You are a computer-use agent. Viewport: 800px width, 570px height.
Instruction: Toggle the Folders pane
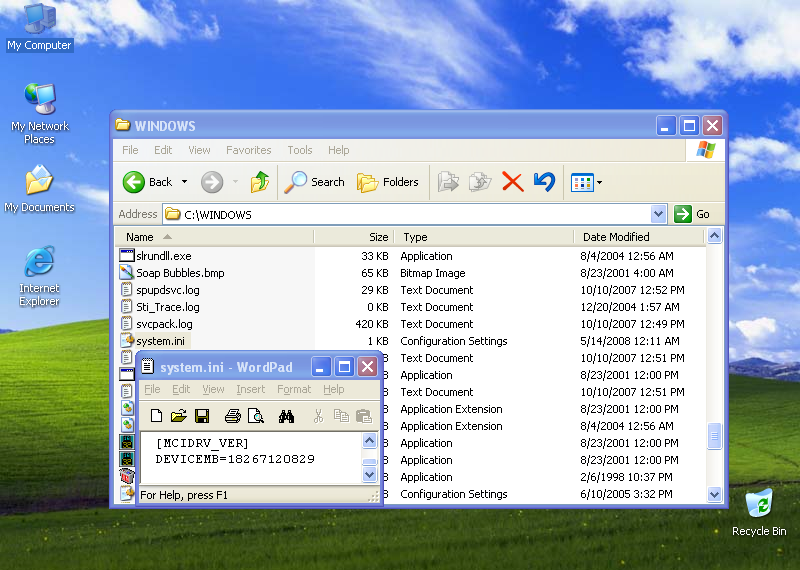coord(388,182)
